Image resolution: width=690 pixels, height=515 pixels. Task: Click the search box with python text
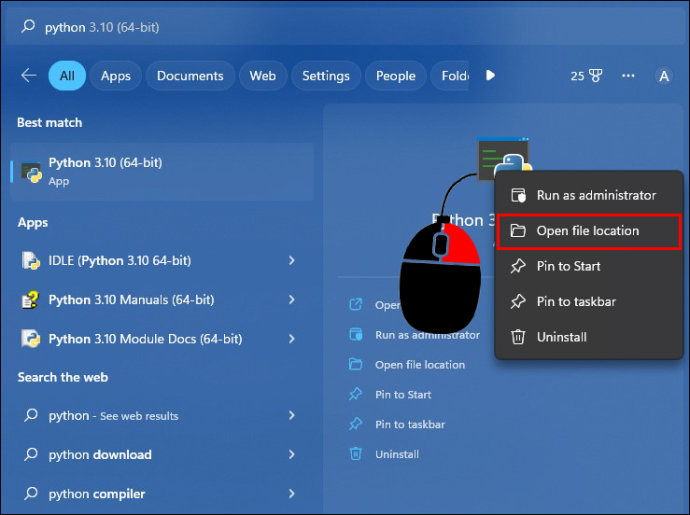pos(345,27)
